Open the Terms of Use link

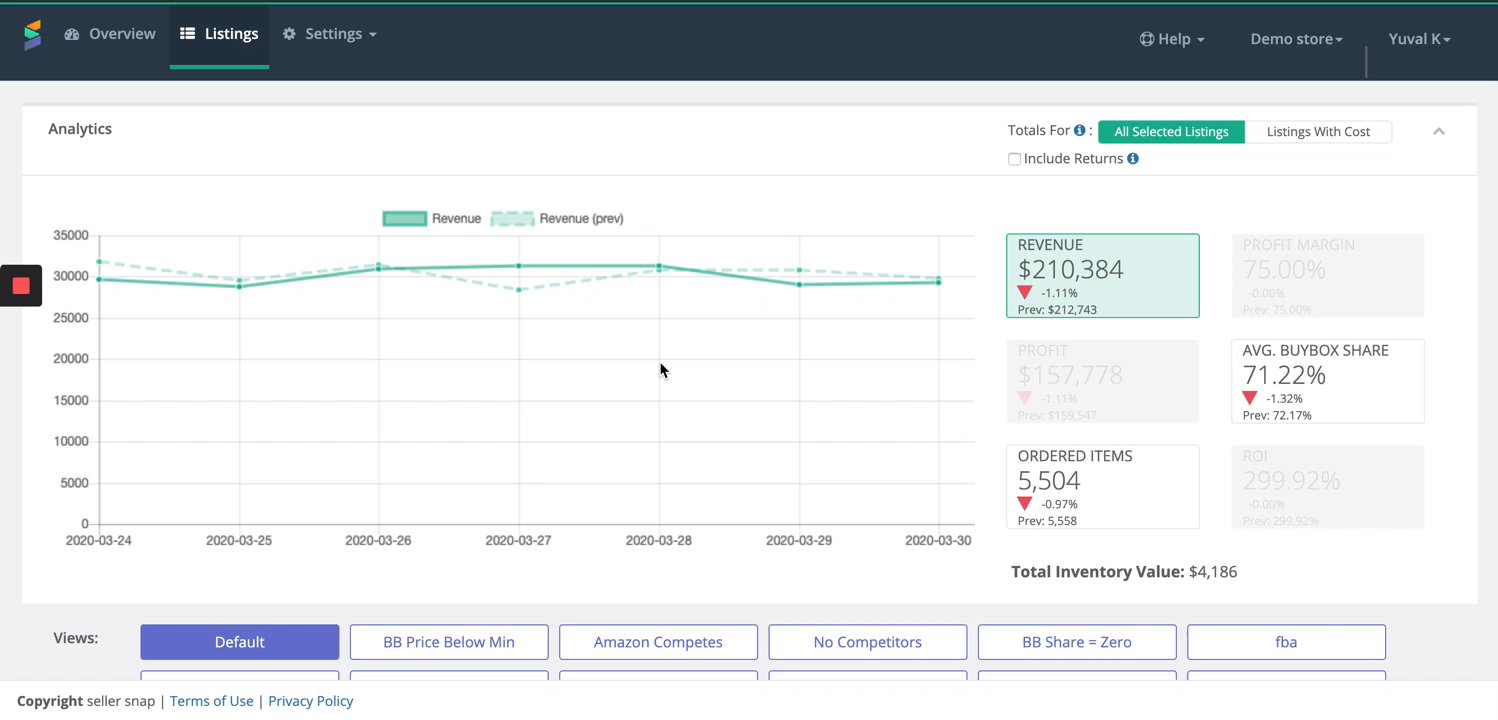click(x=211, y=701)
